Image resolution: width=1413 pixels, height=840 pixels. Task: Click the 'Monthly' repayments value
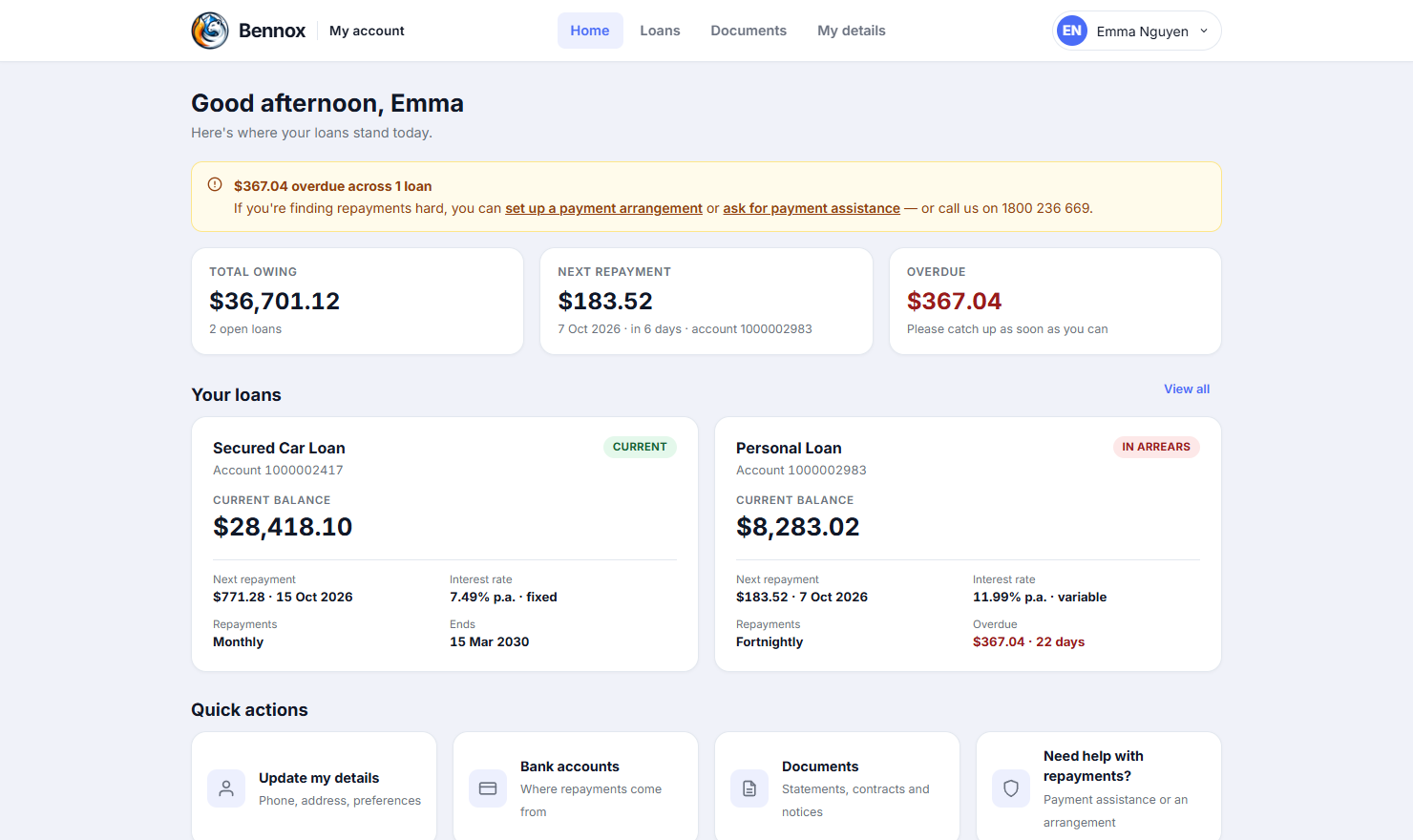tap(238, 641)
